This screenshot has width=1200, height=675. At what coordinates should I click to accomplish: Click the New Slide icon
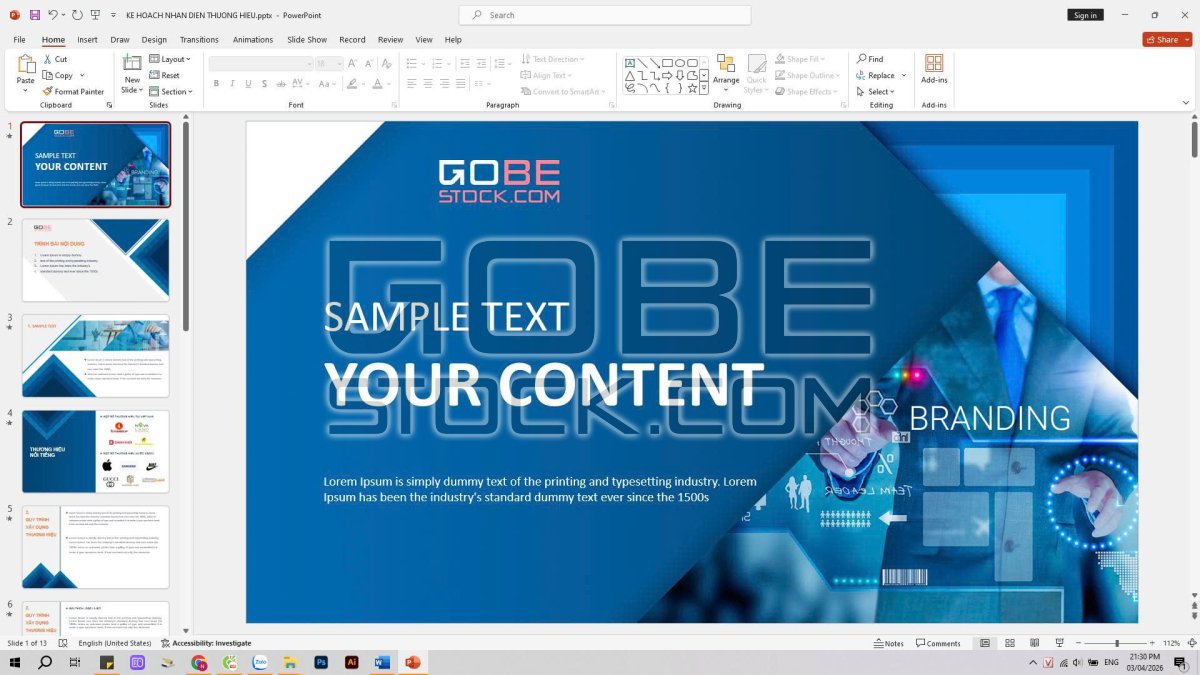pyautogui.click(x=132, y=63)
